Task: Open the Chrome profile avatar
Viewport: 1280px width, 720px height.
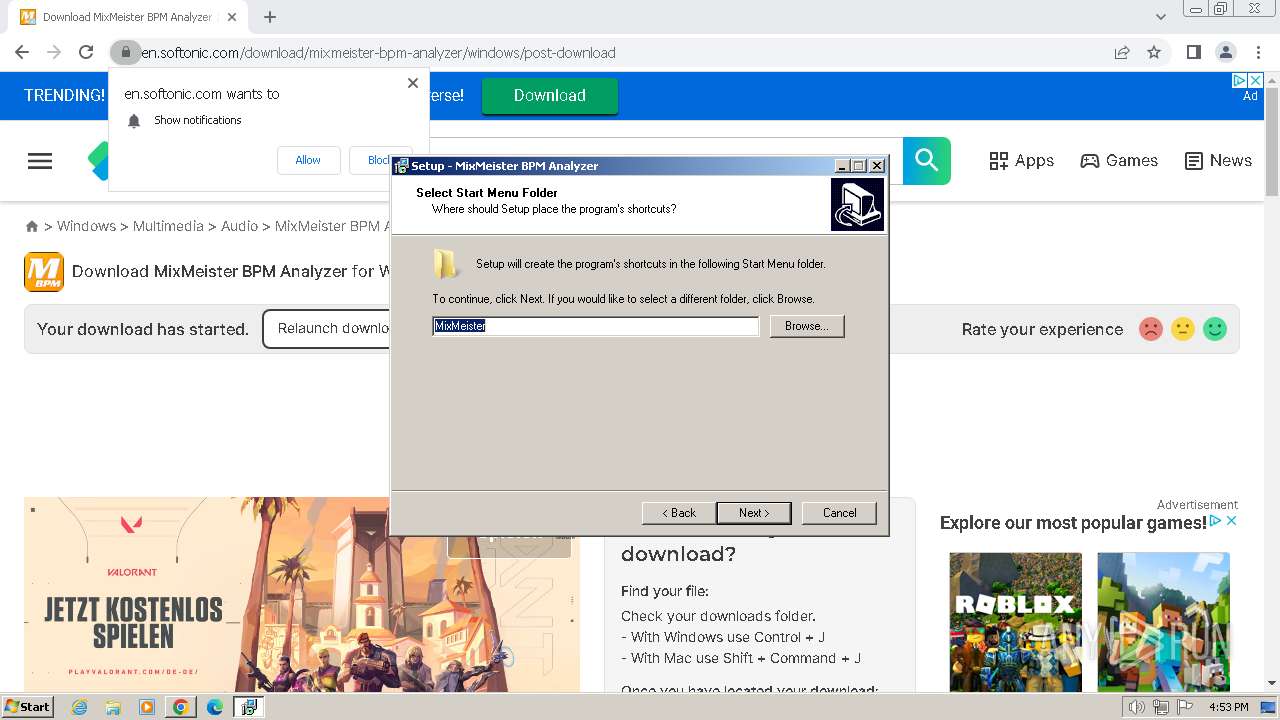Action: (x=1225, y=52)
